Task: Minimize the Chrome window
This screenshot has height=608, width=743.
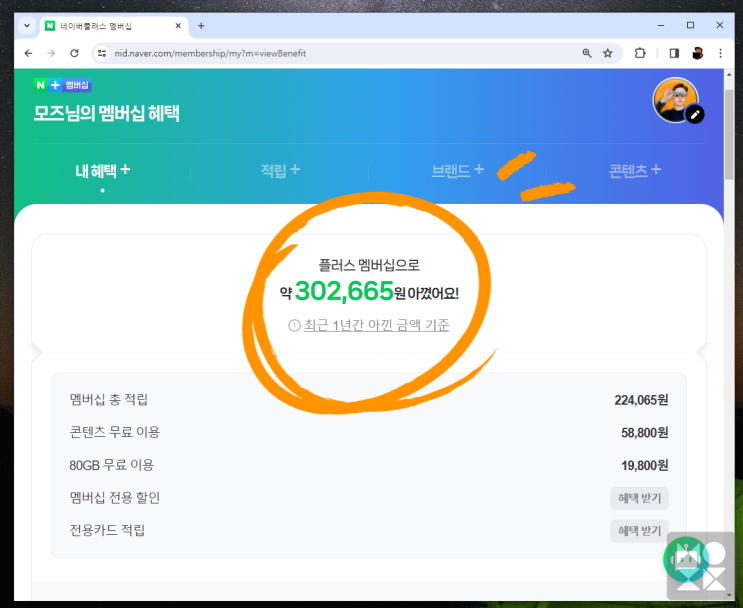Action: click(x=661, y=25)
